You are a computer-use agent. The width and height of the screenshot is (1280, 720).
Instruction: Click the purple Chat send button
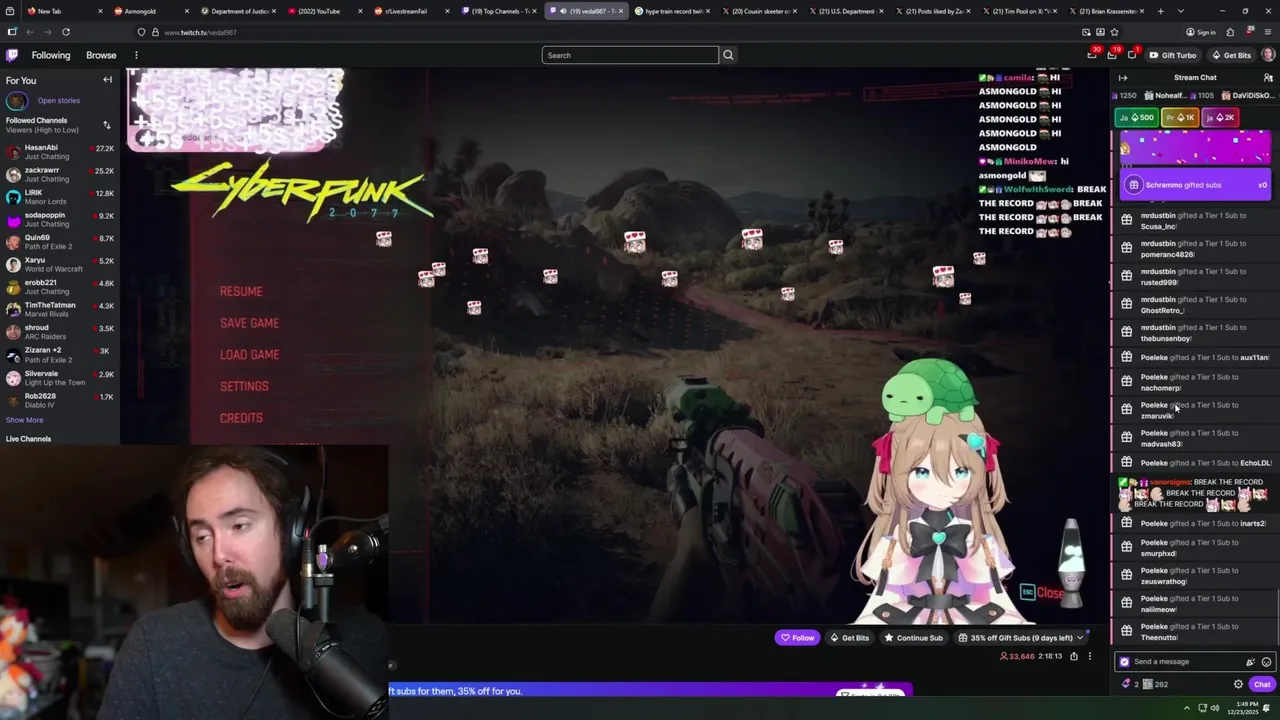click(1262, 684)
